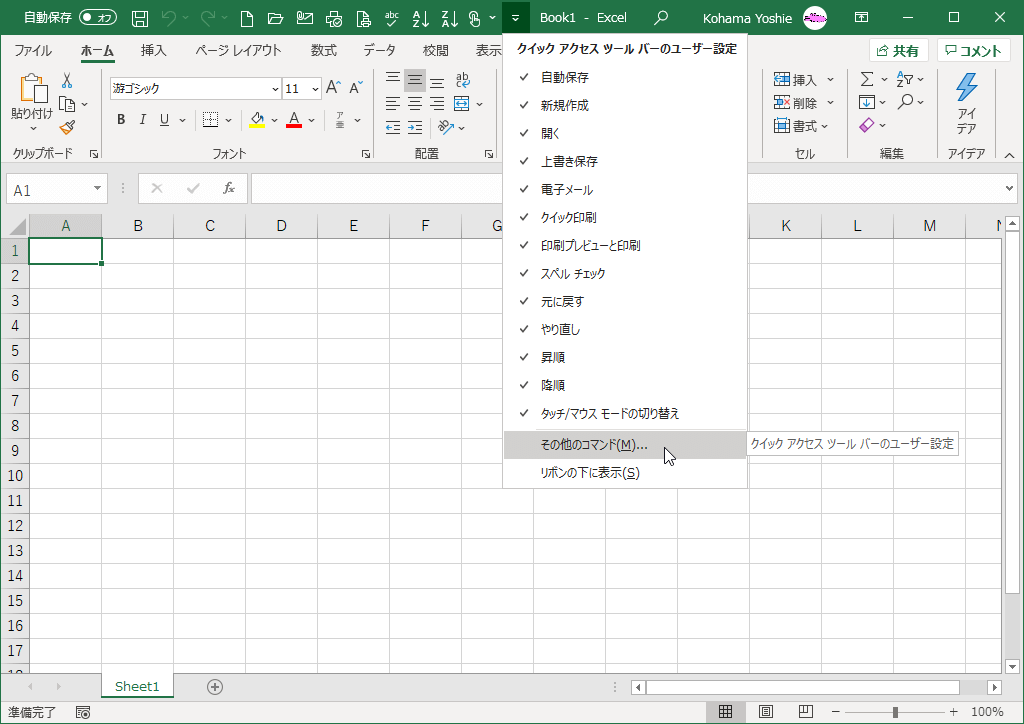The image size is (1024, 724).
Task: Collapse the ribbon with chevron
Action: [x=1009, y=155]
